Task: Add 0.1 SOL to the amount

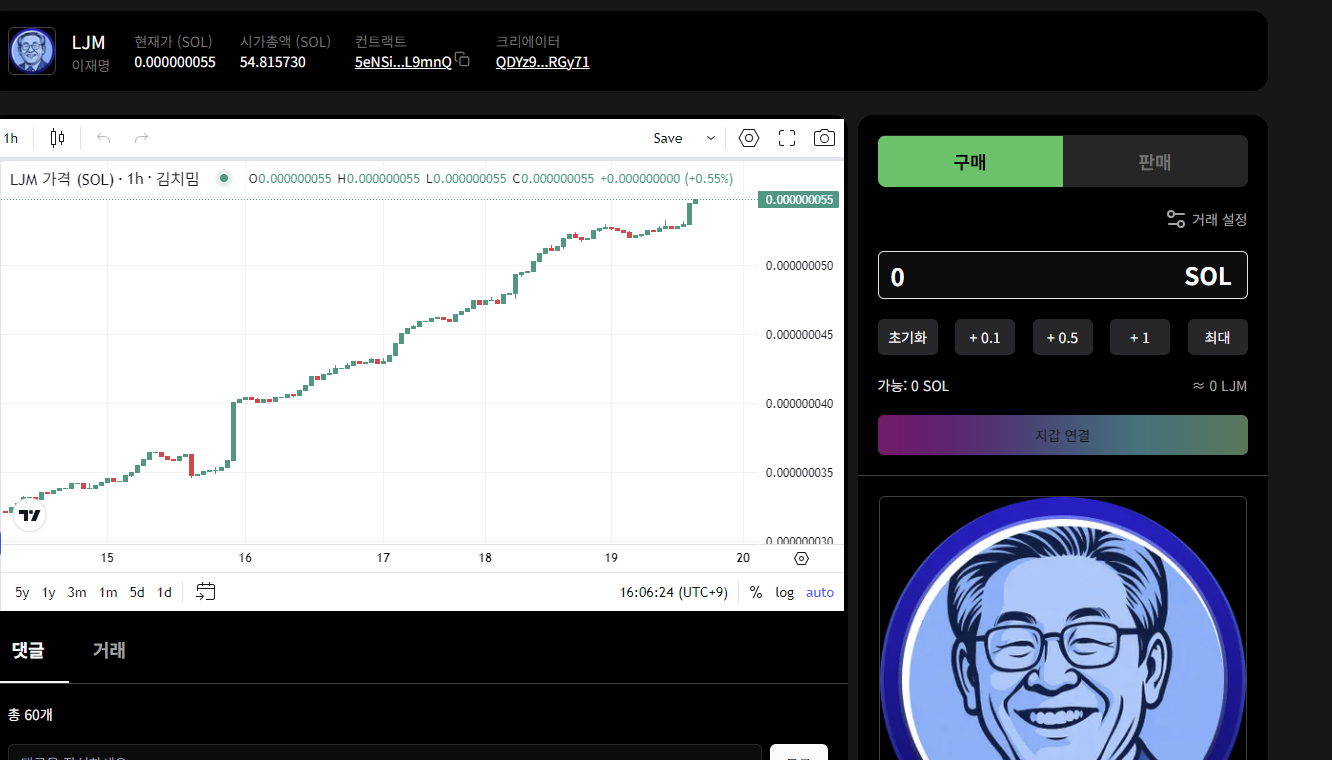Action: click(985, 337)
